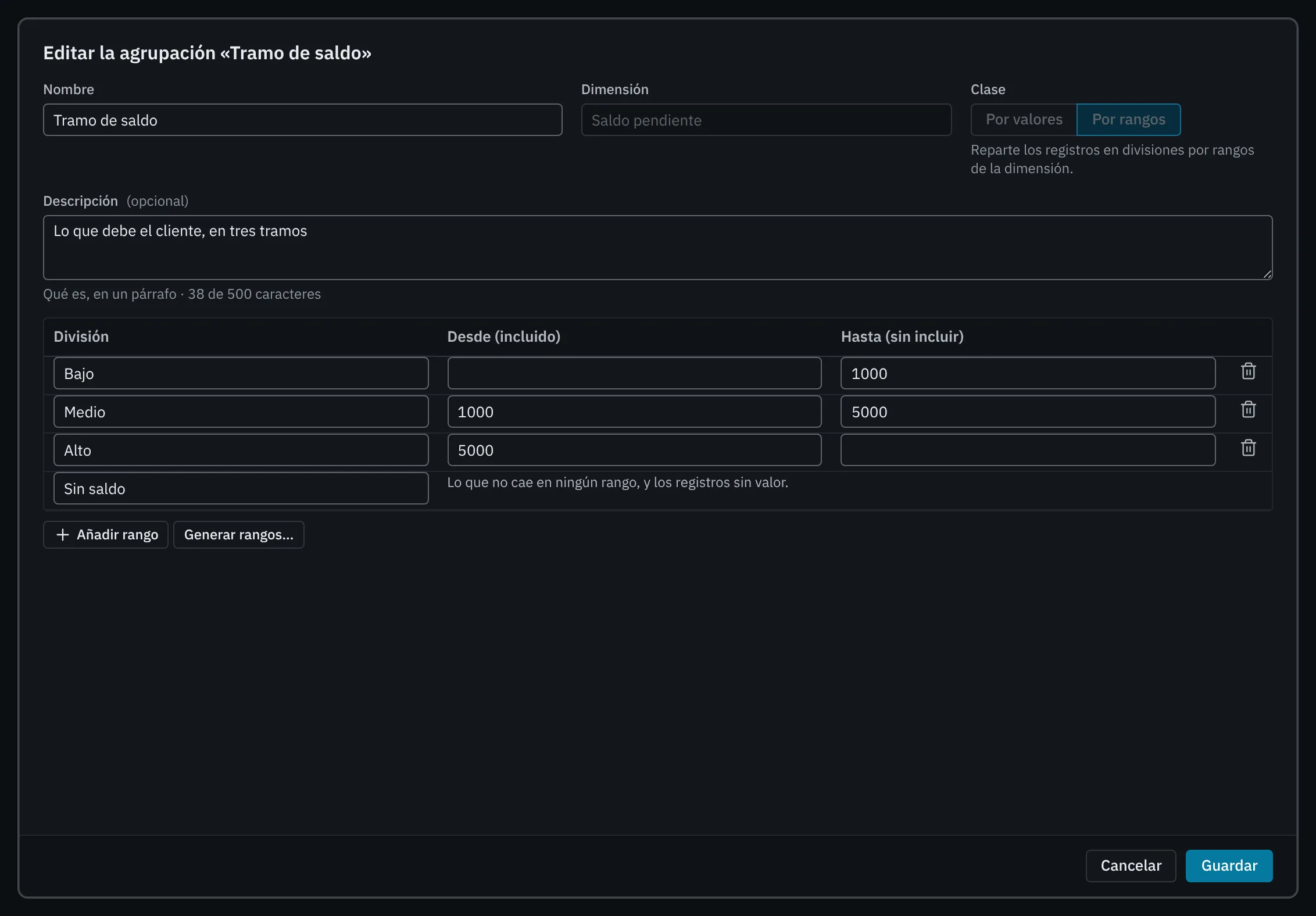
Task: Click the dialog title Editar la agrupación
Action: point(207,53)
